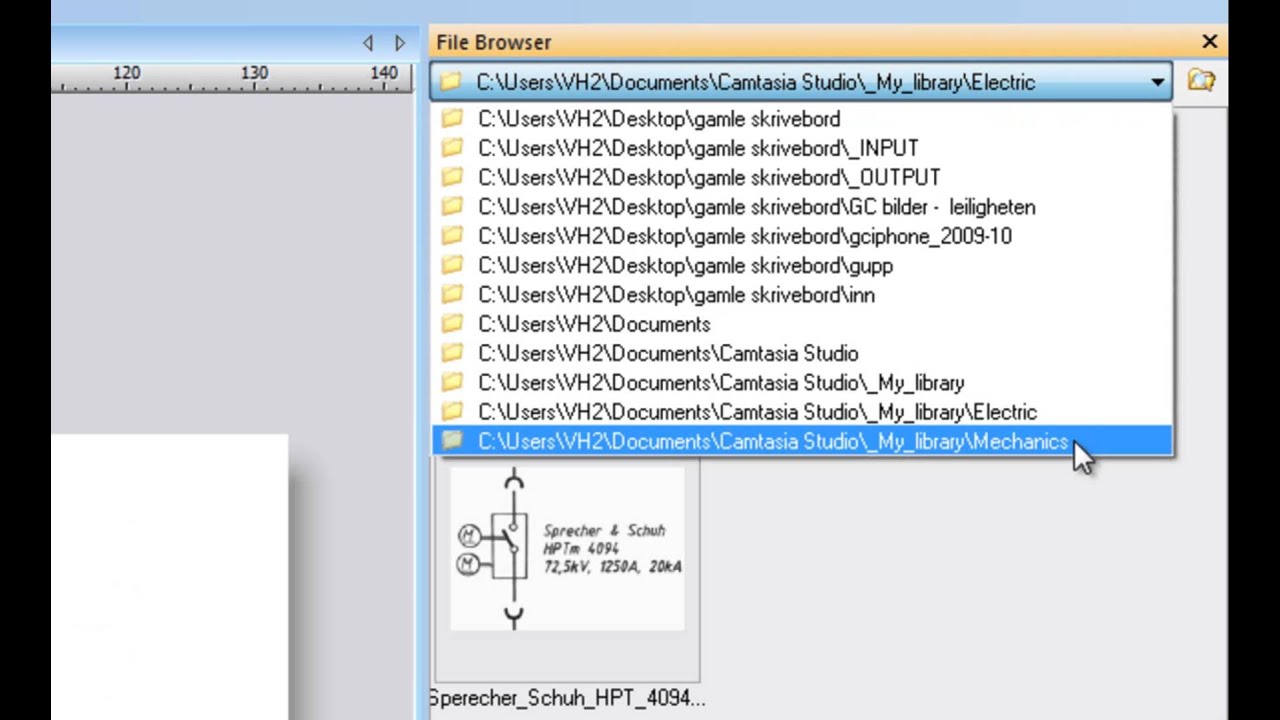1280x720 pixels.
Task: Click the left tab scroll arrow
Action: [368, 42]
